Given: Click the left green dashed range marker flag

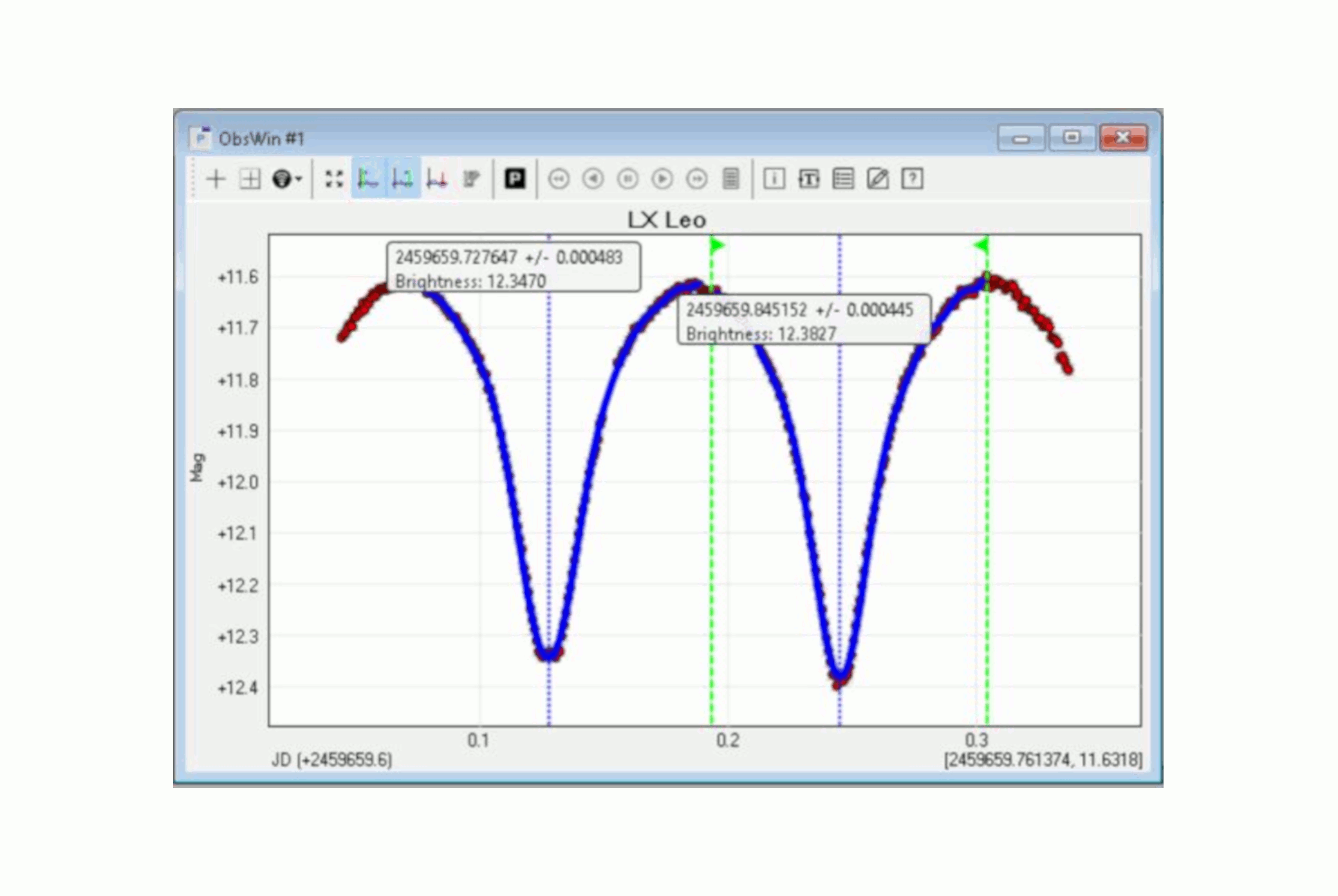Looking at the screenshot, I should coord(717,245).
